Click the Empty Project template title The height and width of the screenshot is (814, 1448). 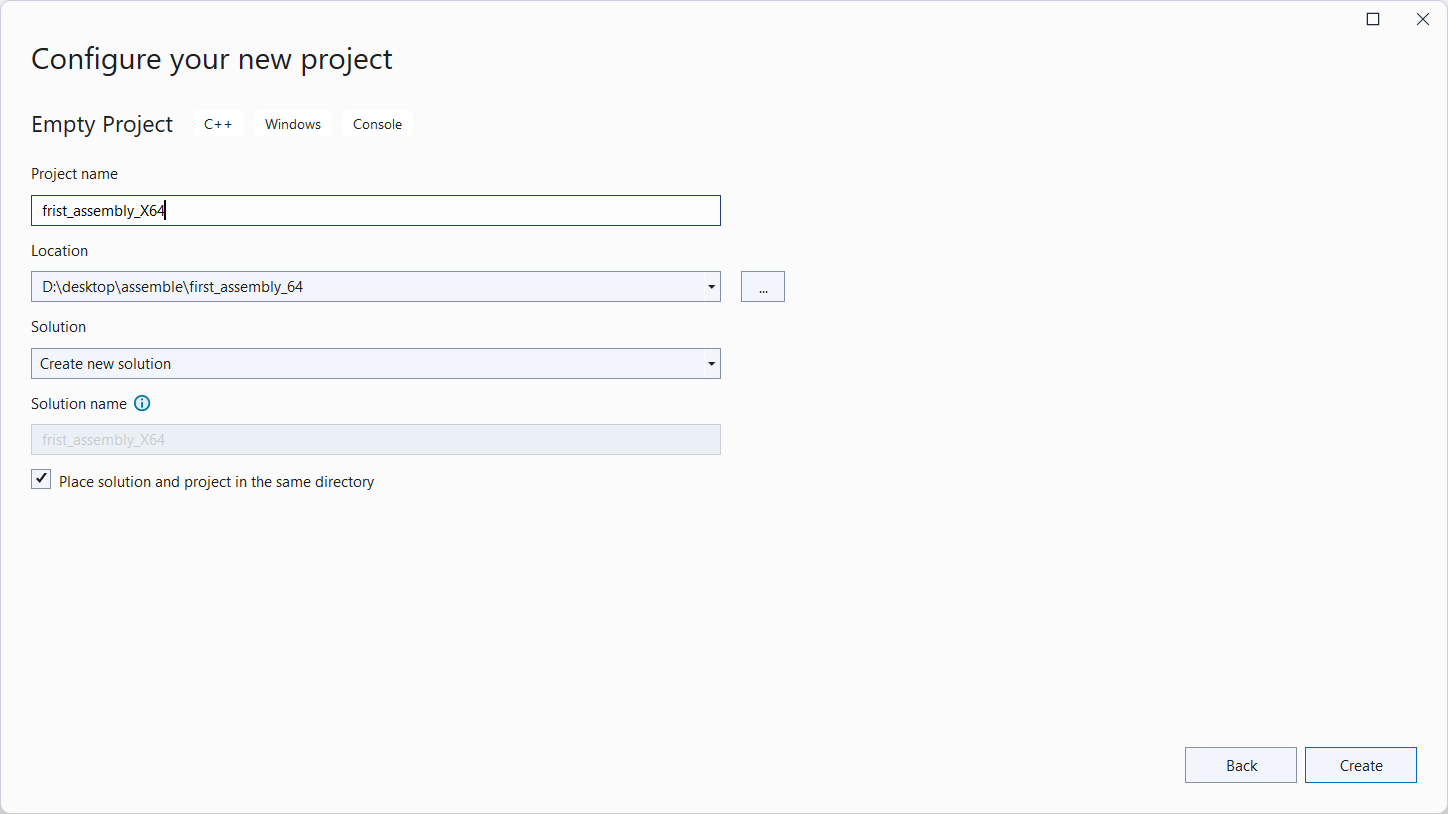point(102,124)
